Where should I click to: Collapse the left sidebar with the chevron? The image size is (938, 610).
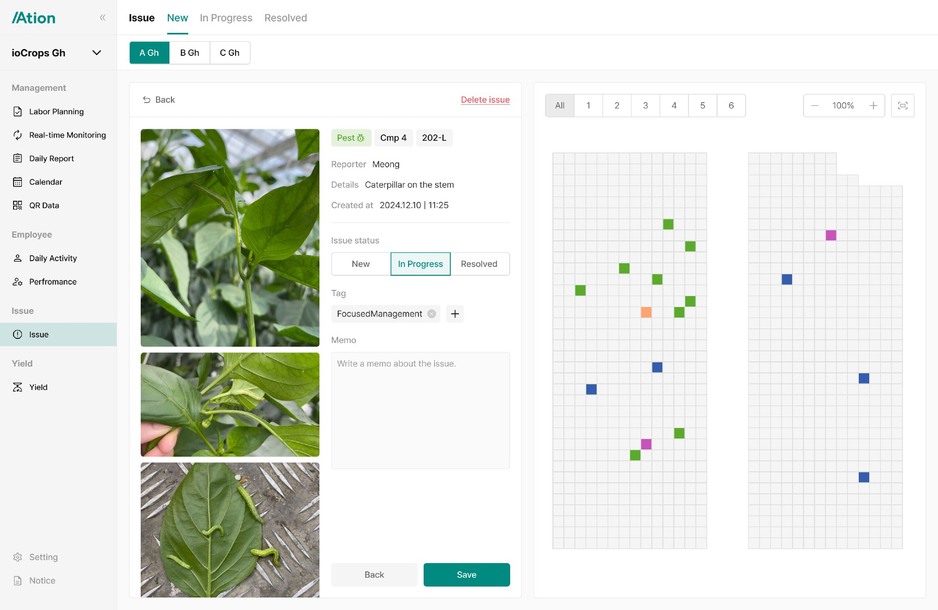click(101, 16)
